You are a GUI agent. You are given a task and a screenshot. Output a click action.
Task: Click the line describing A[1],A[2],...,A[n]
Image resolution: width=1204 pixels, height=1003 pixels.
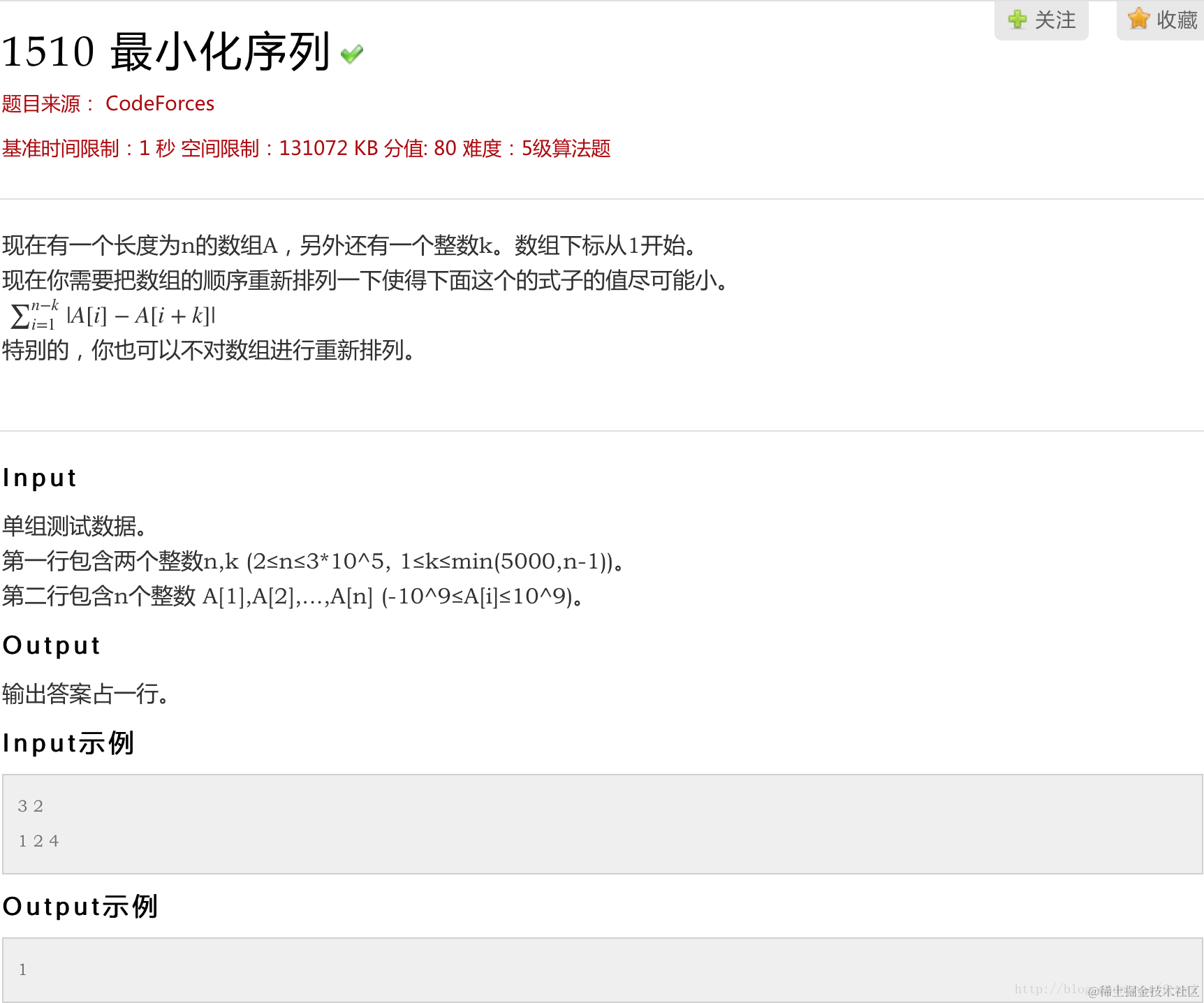(x=293, y=596)
